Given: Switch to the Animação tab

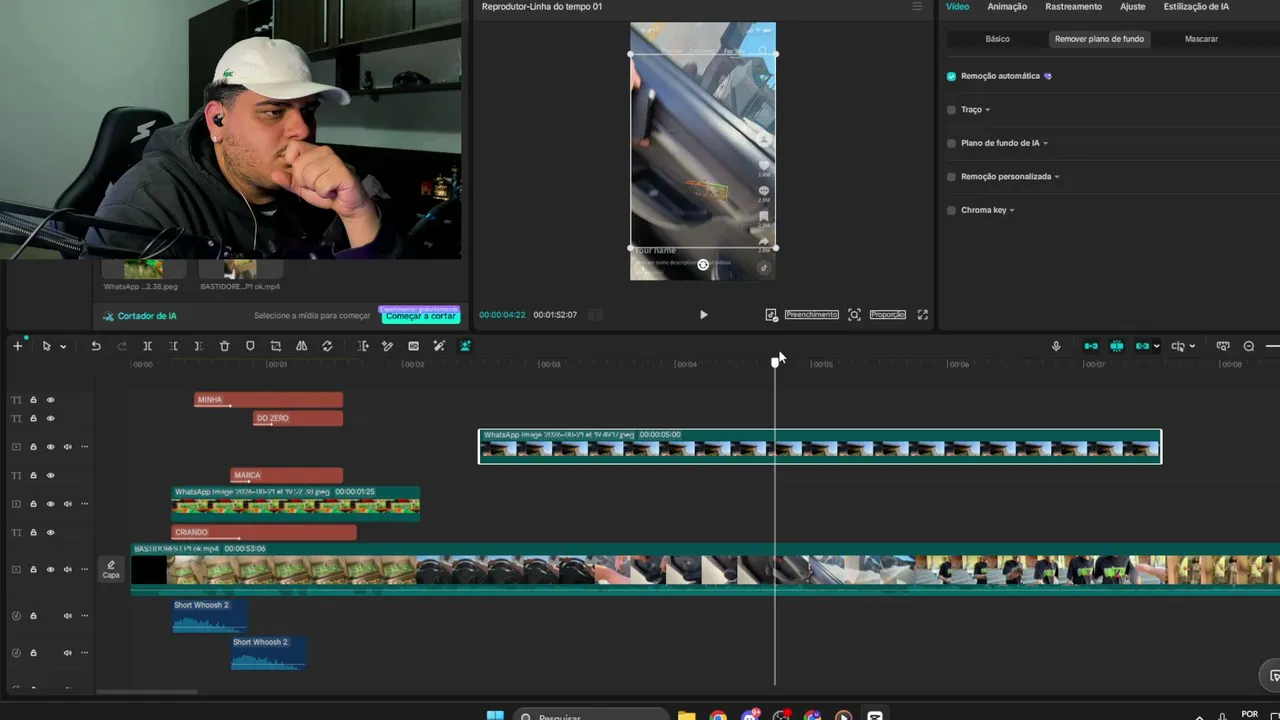Looking at the screenshot, I should (1007, 7).
